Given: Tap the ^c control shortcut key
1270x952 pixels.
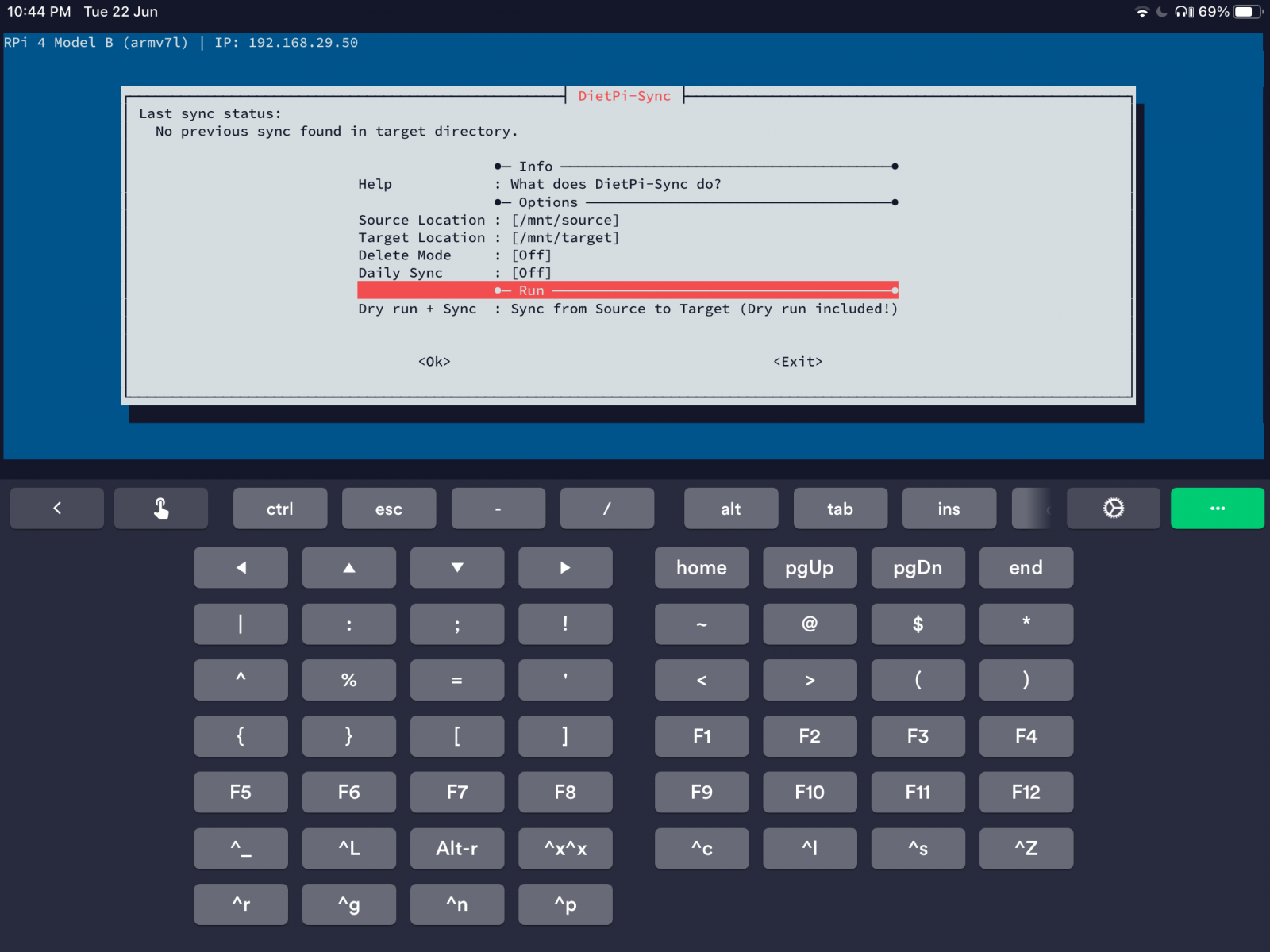Looking at the screenshot, I should point(702,848).
